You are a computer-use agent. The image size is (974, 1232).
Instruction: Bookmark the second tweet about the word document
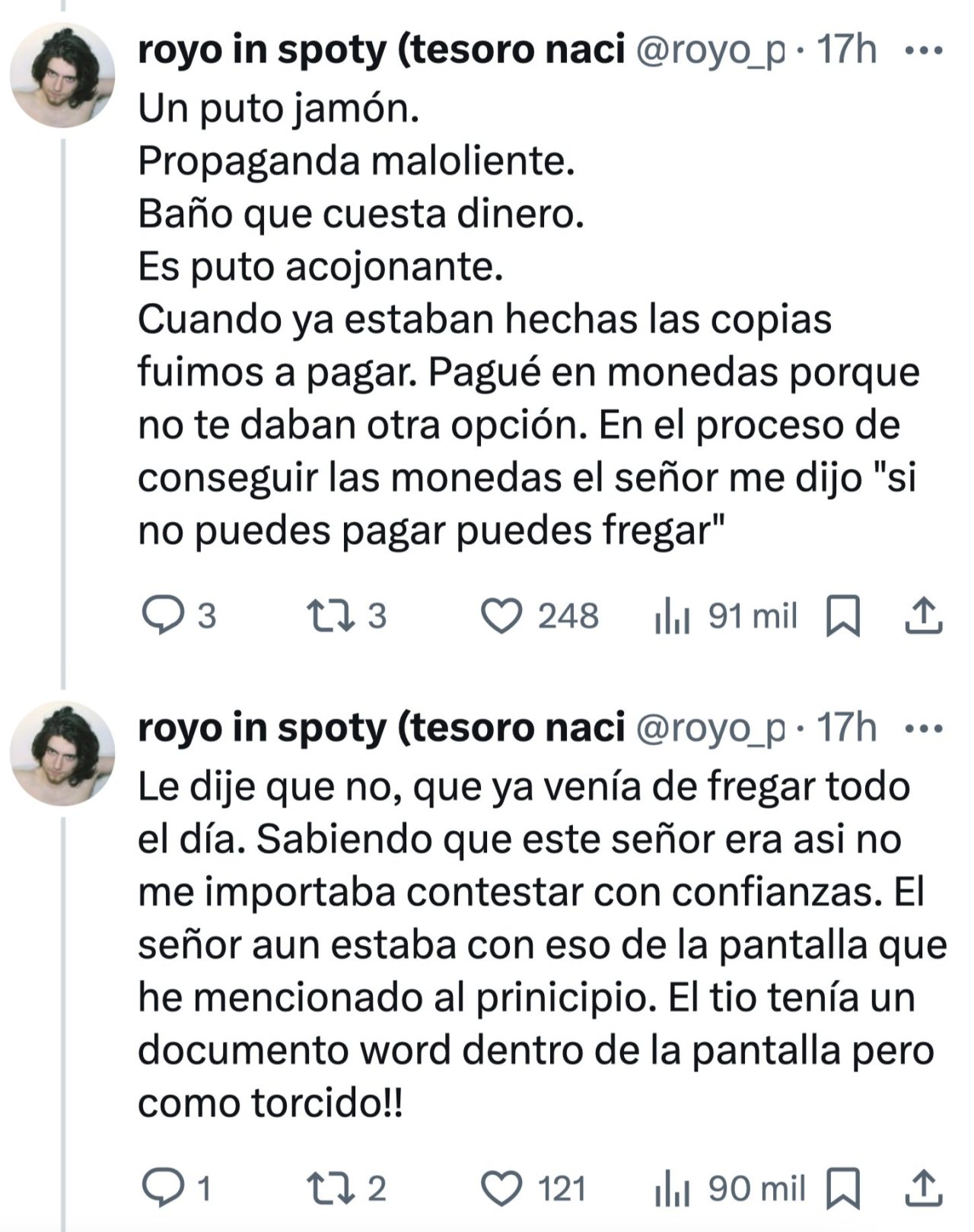(843, 1188)
